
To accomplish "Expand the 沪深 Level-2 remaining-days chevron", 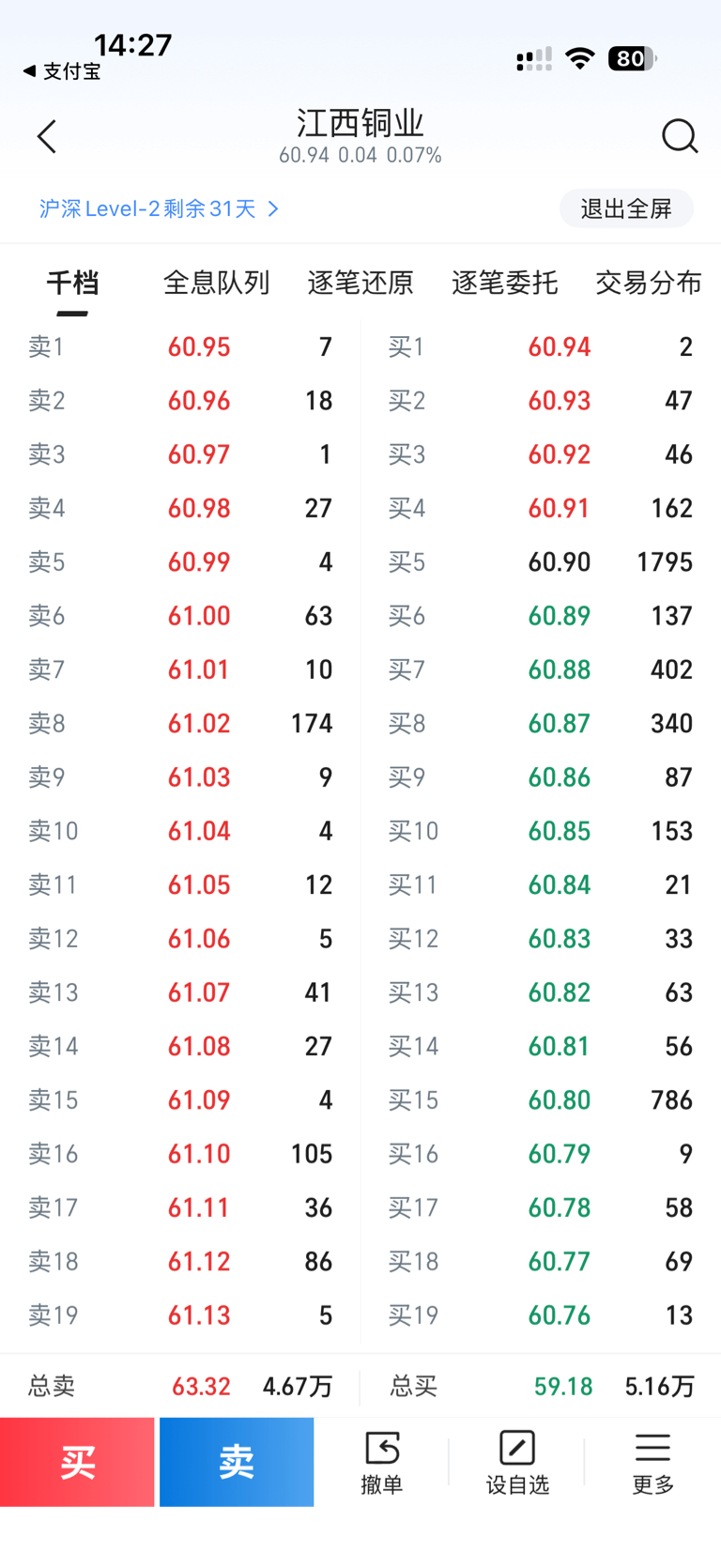I will (x=273, y=208).
